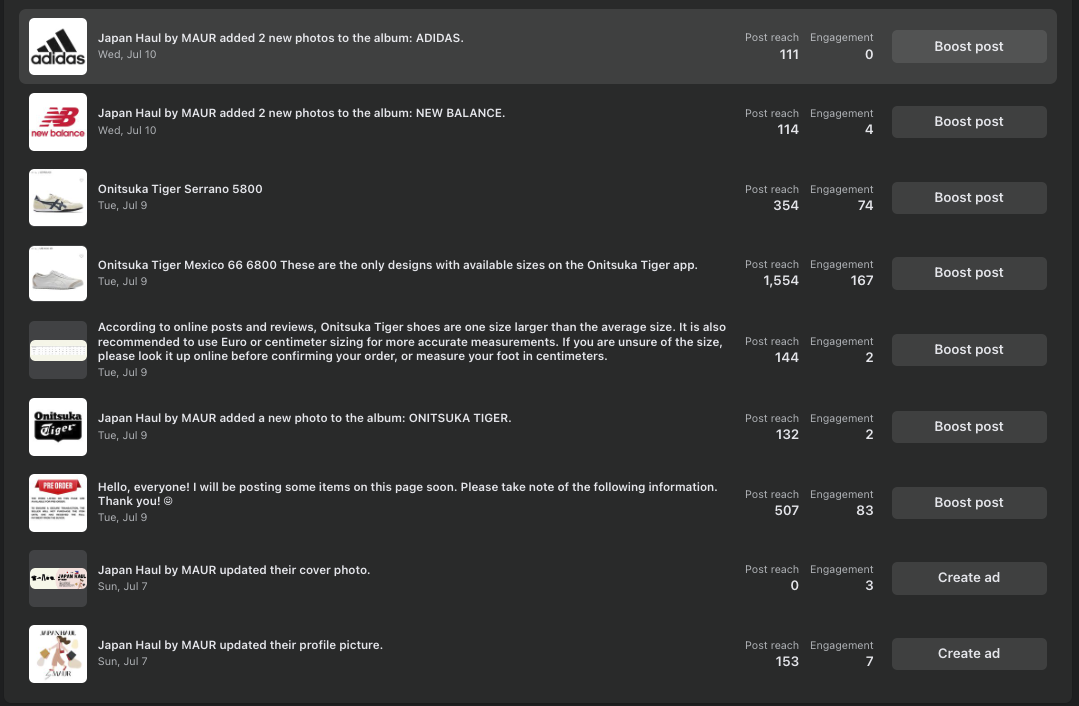1079x706 pixels.
Task: Boost the shoe sizing advice post
Action: coord(968,350)
